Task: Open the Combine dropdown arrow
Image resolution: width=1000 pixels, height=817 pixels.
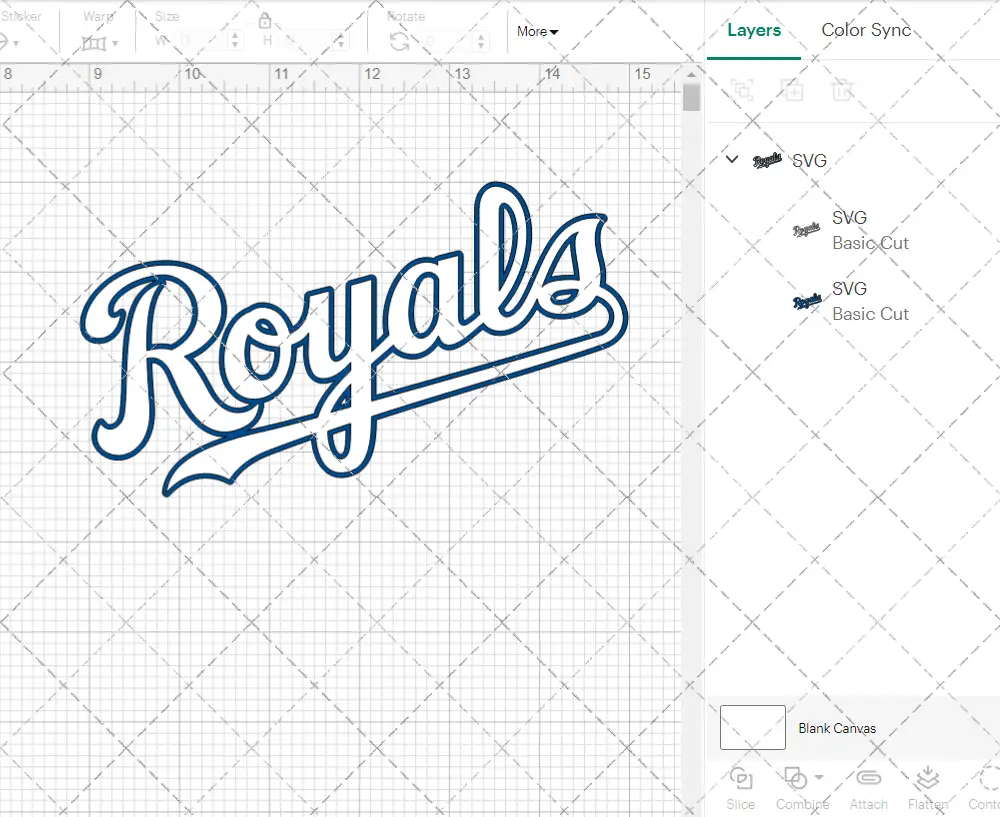Action: [x=819, y=777]
